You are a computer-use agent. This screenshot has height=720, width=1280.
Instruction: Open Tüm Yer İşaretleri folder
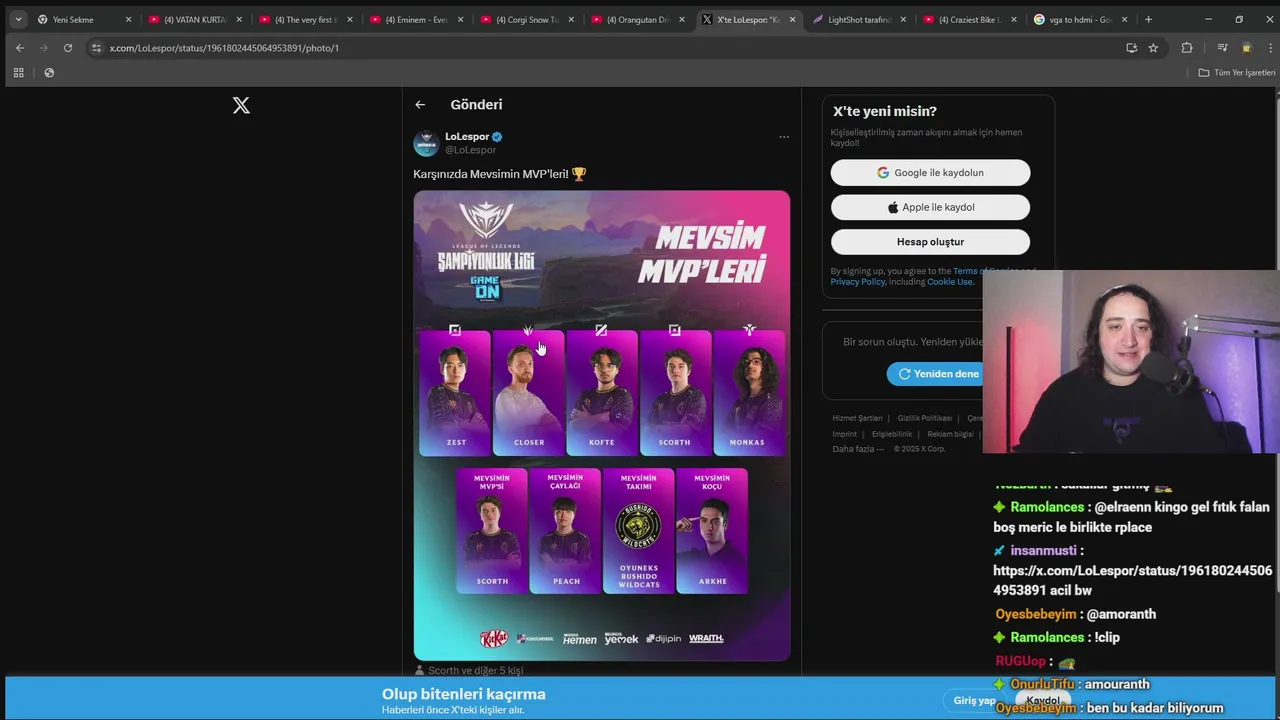pyautogui.click(x=1237, y=72)
